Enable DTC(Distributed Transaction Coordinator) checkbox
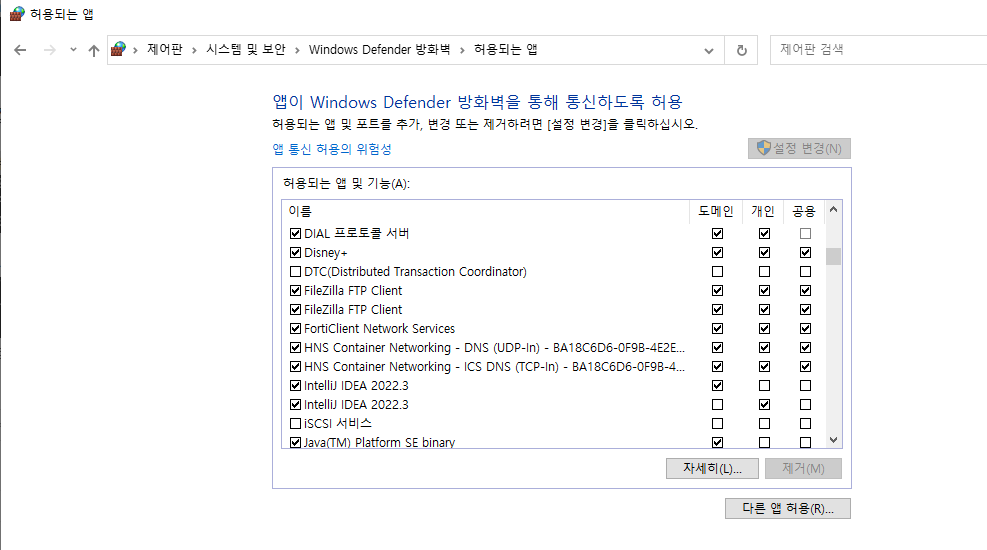987x550 pixels. [295, 272]
